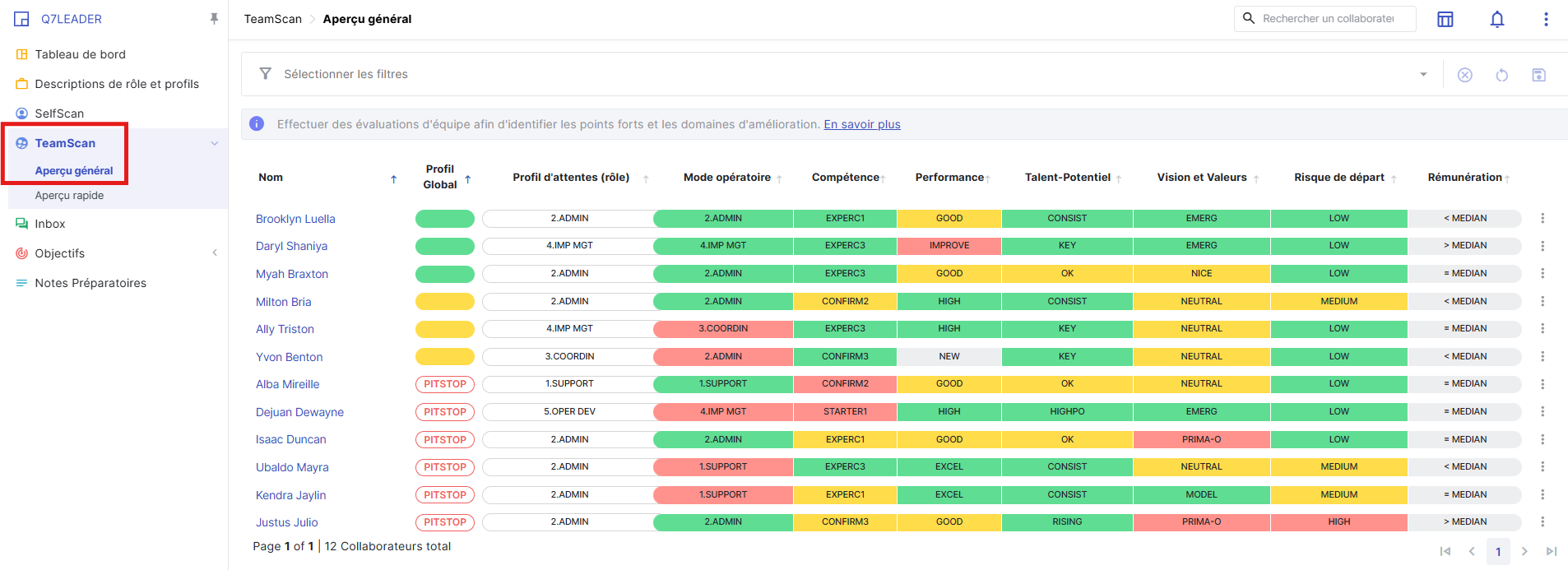Open the top-right vertical dots menu
Image resolution: width=1568 pixels, height=570 pixels.
(x=1545, y=19)
